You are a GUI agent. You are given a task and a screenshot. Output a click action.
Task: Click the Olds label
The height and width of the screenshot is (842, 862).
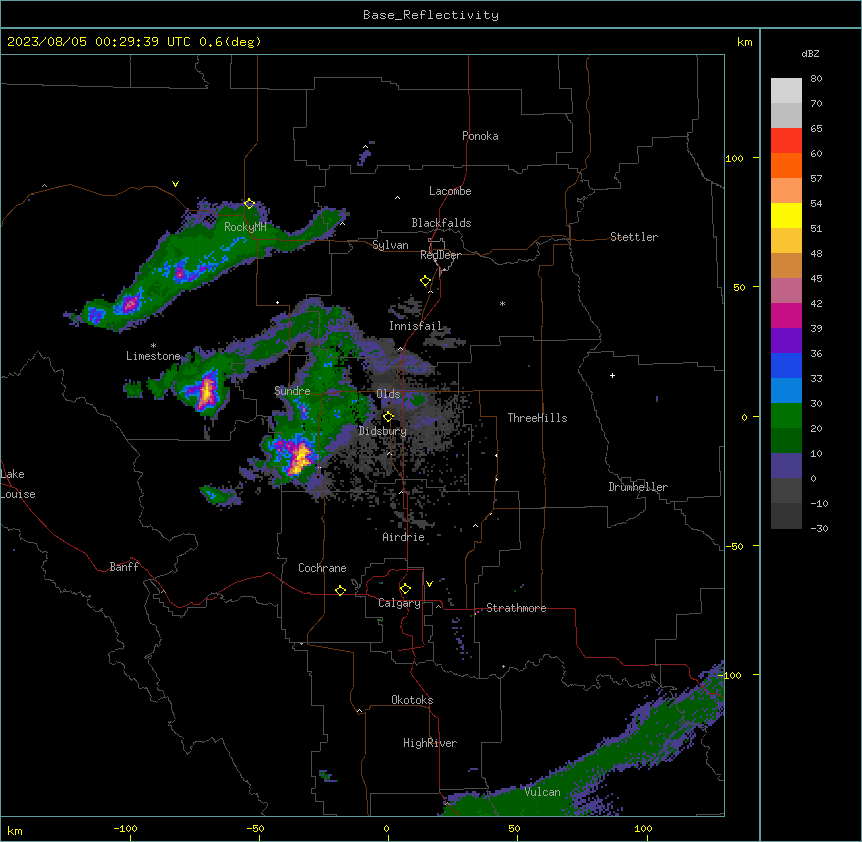pos(388,394)
